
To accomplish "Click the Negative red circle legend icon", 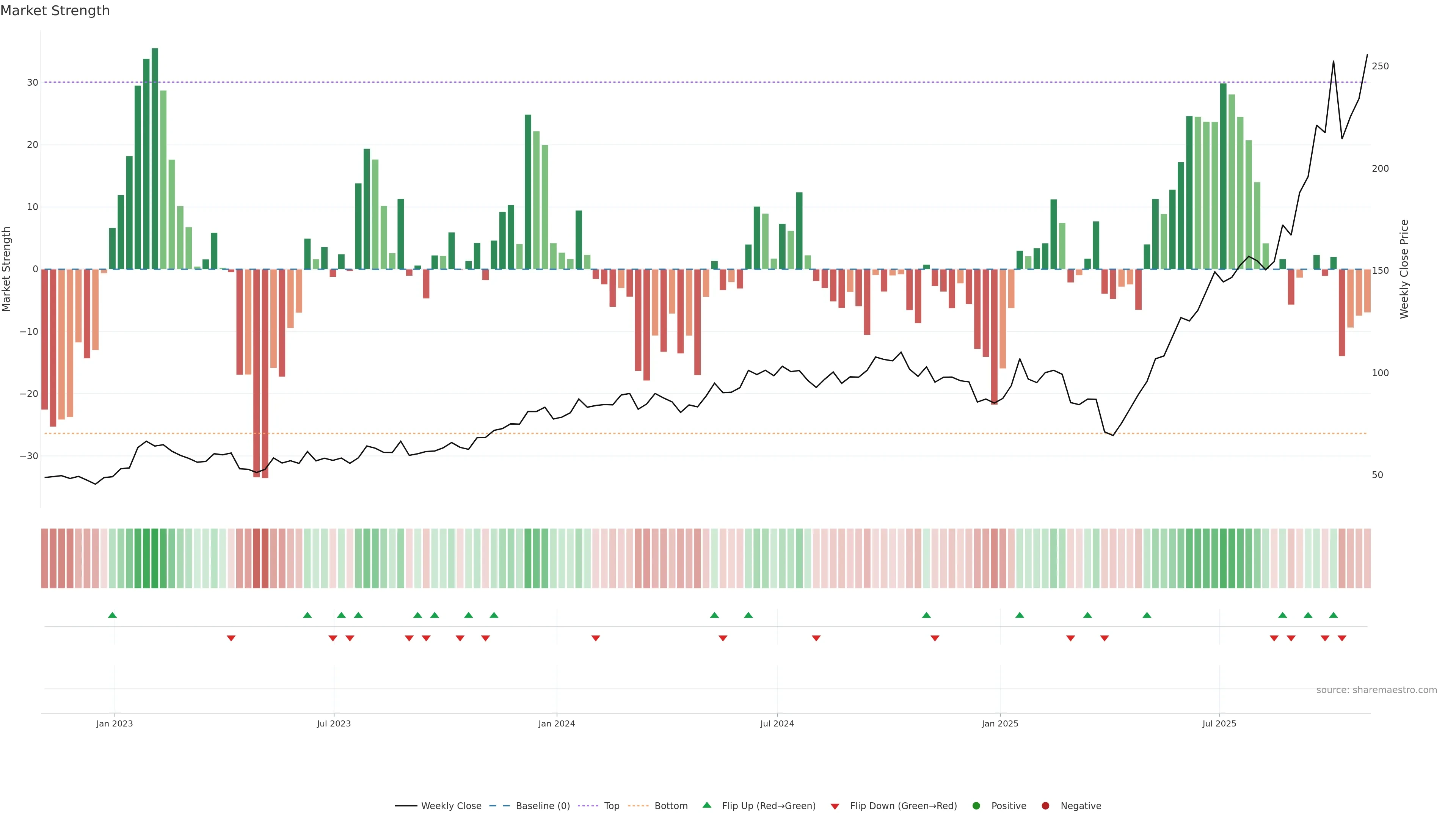I will pyautogui.click(x=1045, y=806).
